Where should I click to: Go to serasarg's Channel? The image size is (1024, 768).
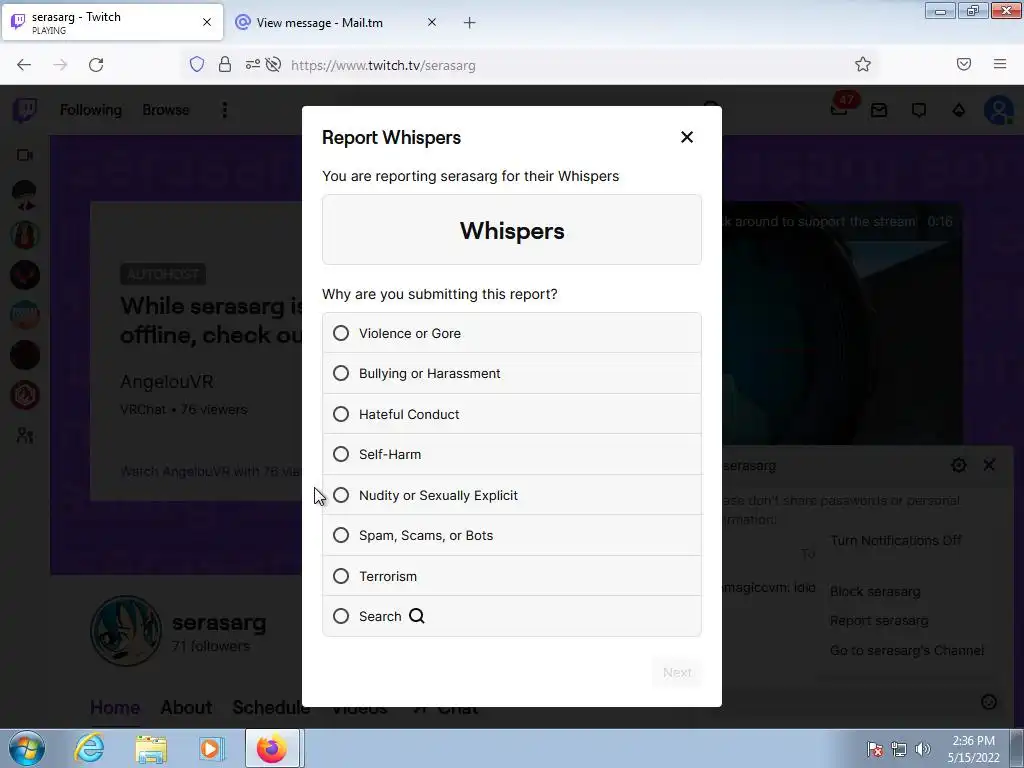(x=906, y=650)
